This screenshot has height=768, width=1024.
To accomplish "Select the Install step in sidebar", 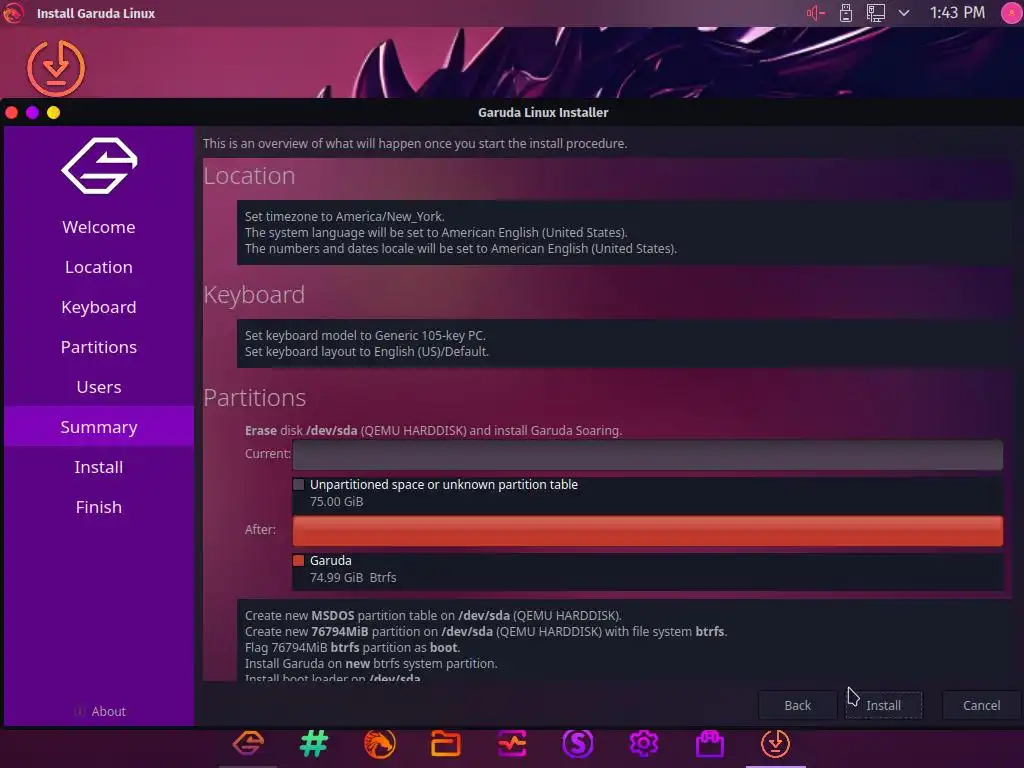I will [x=99, y=467].
